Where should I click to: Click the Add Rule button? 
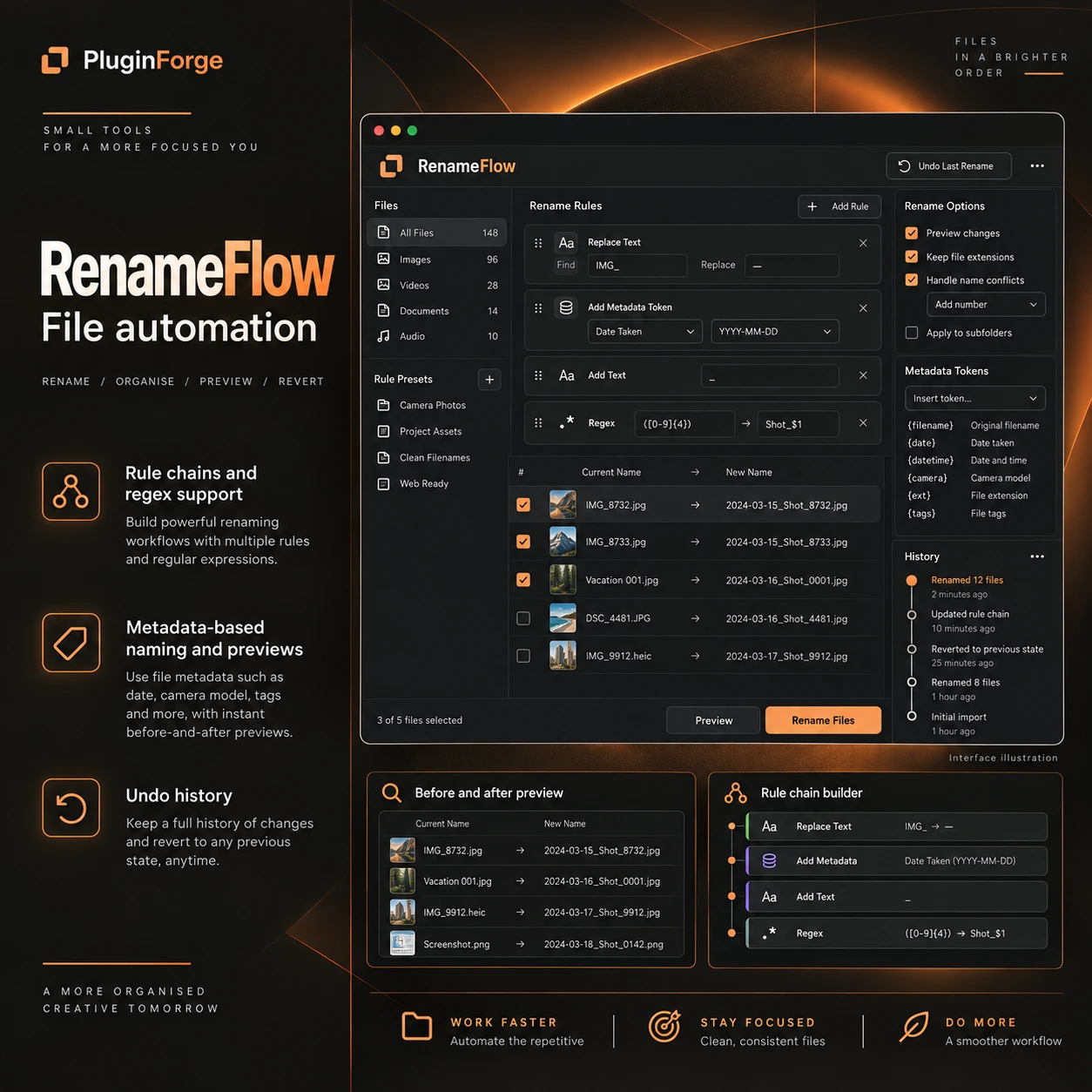(x=839, y=206)
